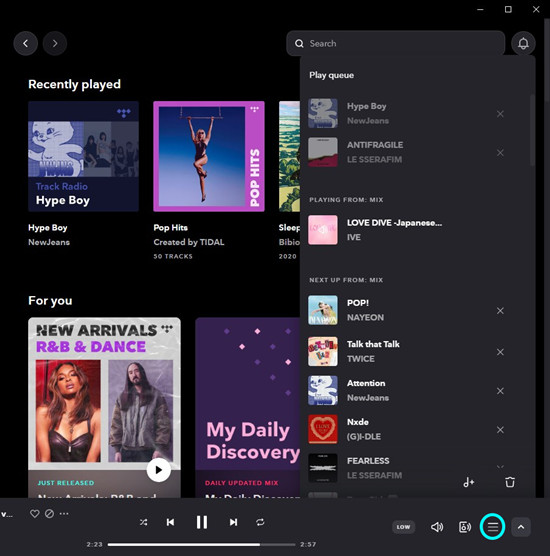Open the Pop Hits playlist cover

209,156
